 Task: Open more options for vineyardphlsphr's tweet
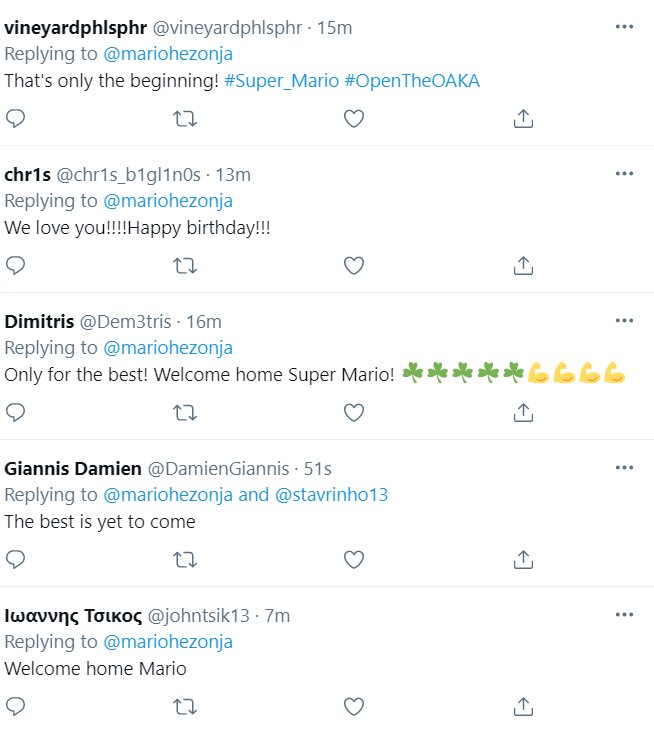tap(625, 27)
